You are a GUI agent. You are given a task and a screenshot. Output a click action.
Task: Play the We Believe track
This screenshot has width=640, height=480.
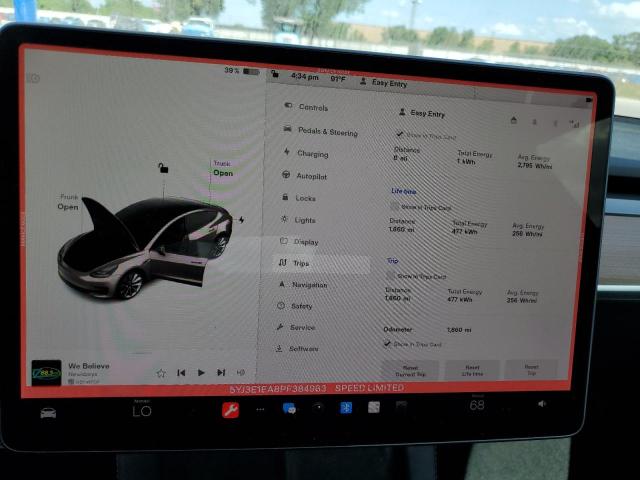click(x=201, y=373)
